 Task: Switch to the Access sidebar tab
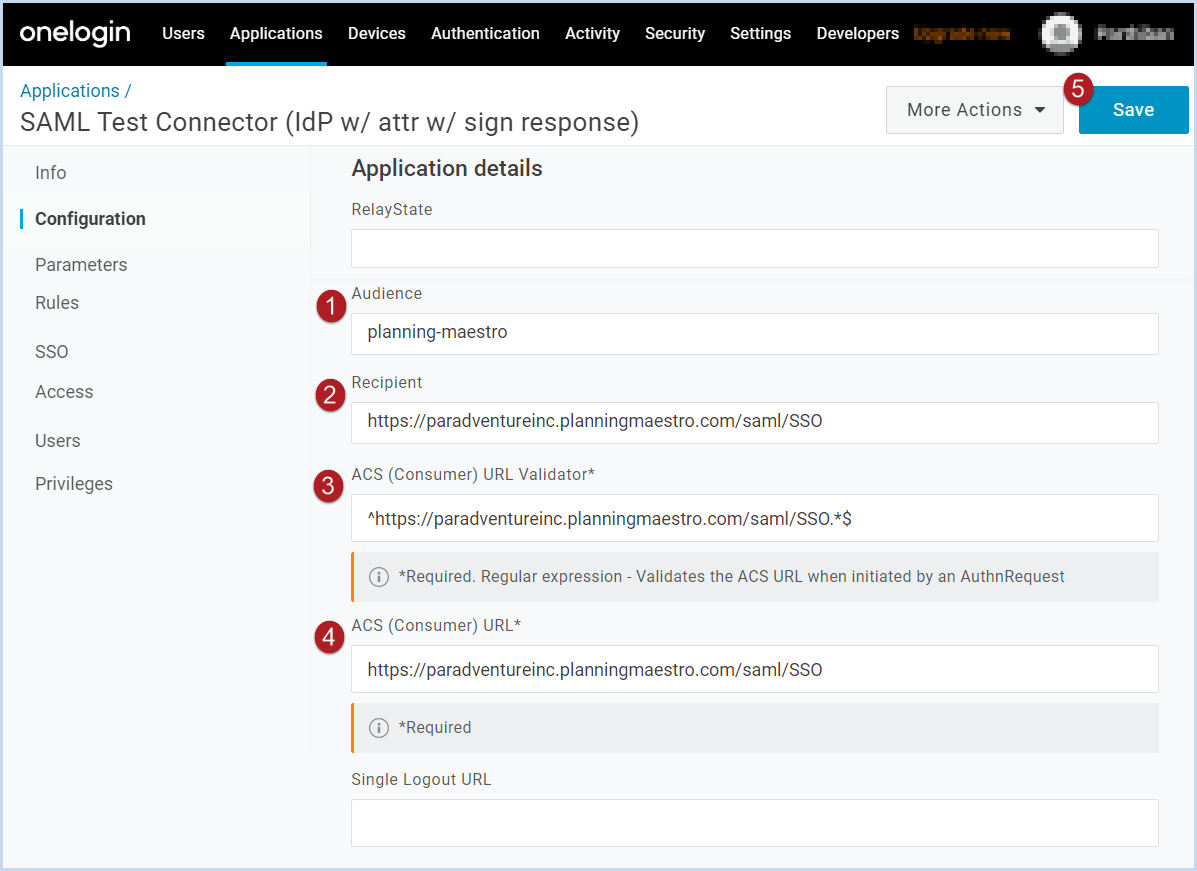click(64, 392)
